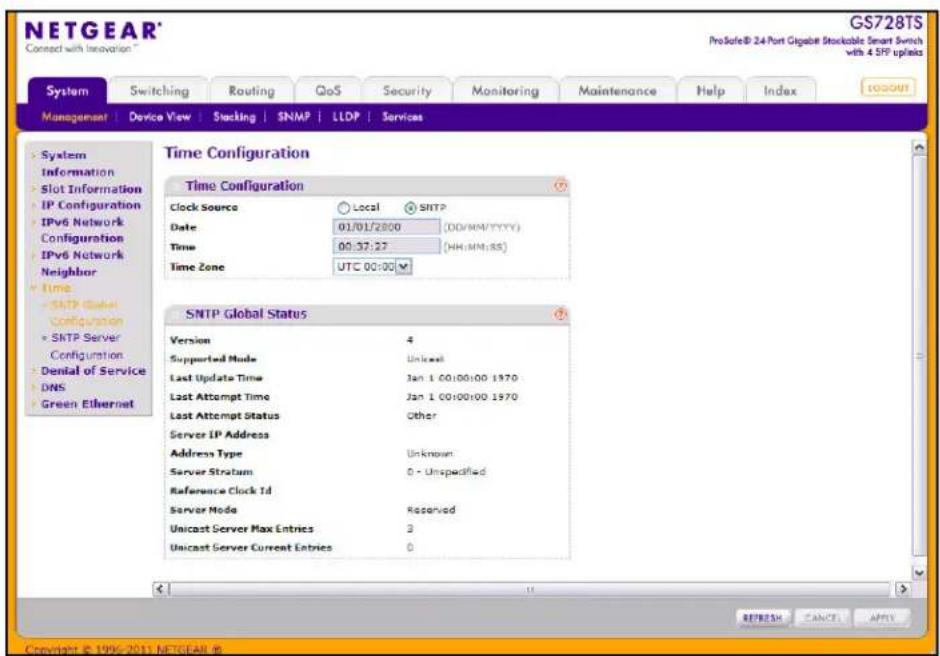Click the Time input field
Viewport: 940px width, 656px height.
click(x=386, y=247)
